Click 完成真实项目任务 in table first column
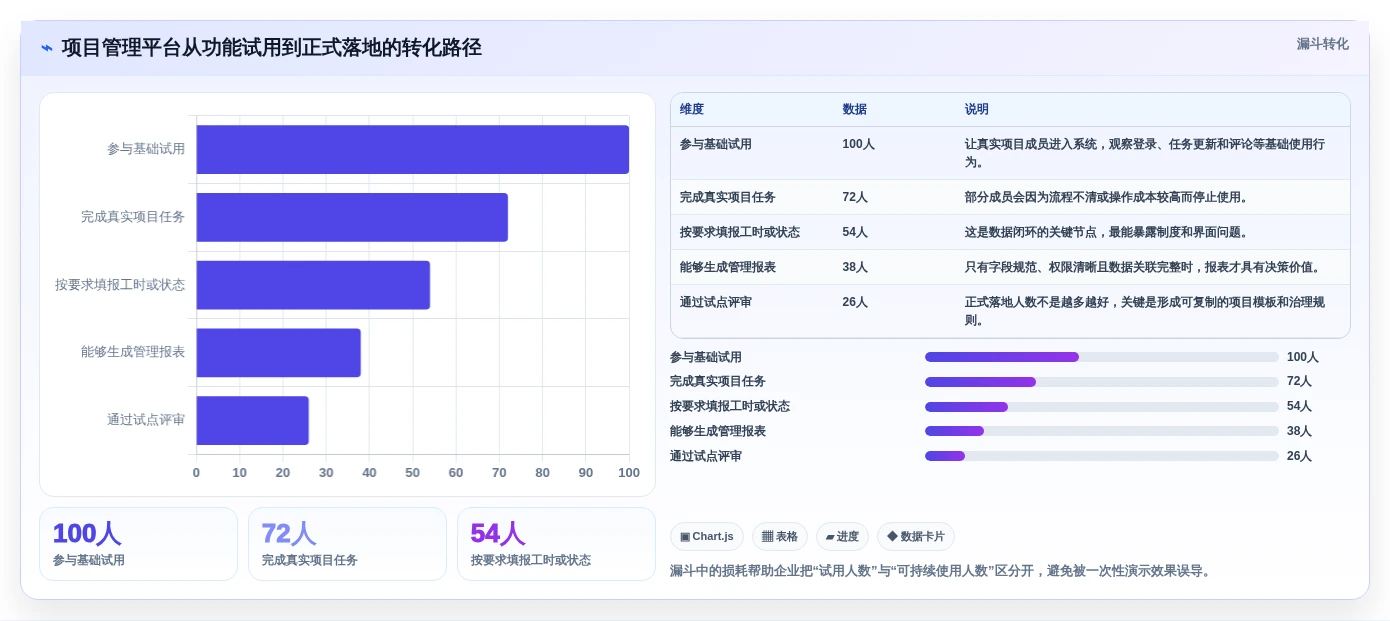Image resolution: width=1390 pixels, height=621 pixels. click(x=728, y=197)
